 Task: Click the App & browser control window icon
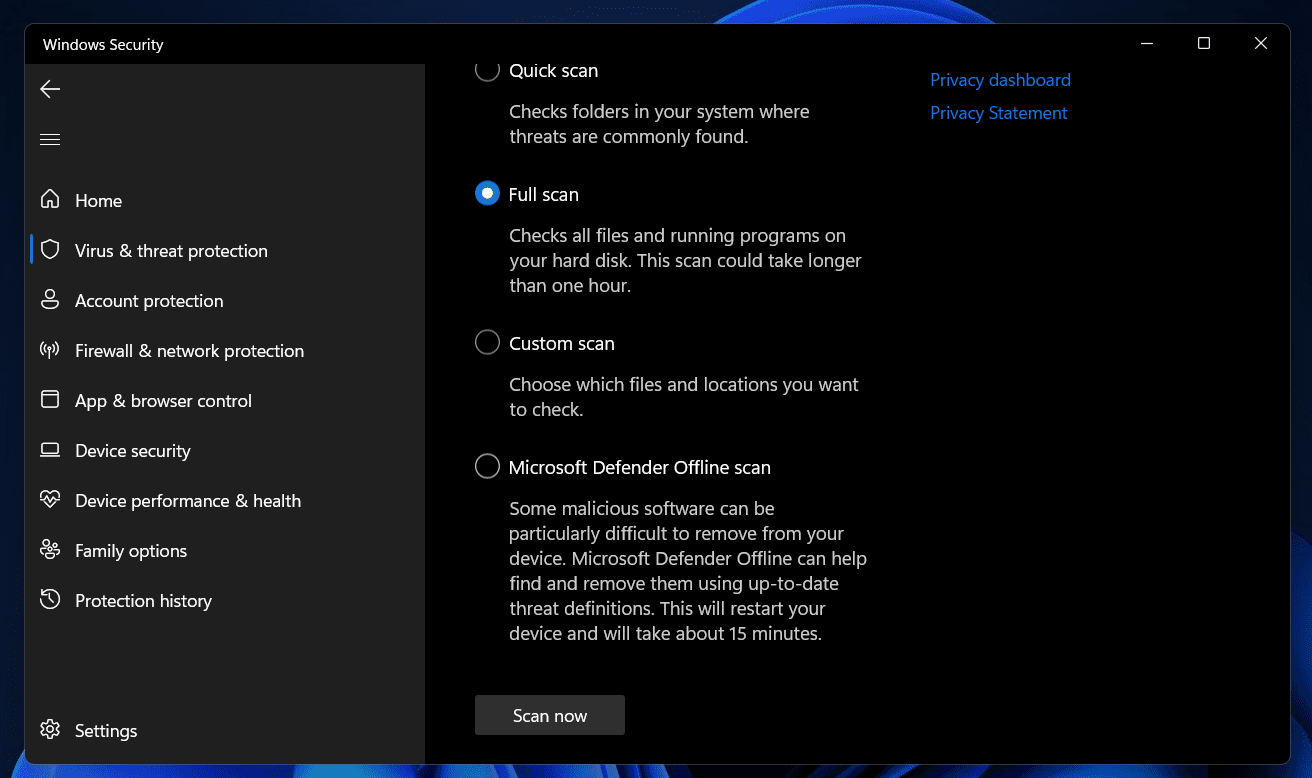coord(50,400)
